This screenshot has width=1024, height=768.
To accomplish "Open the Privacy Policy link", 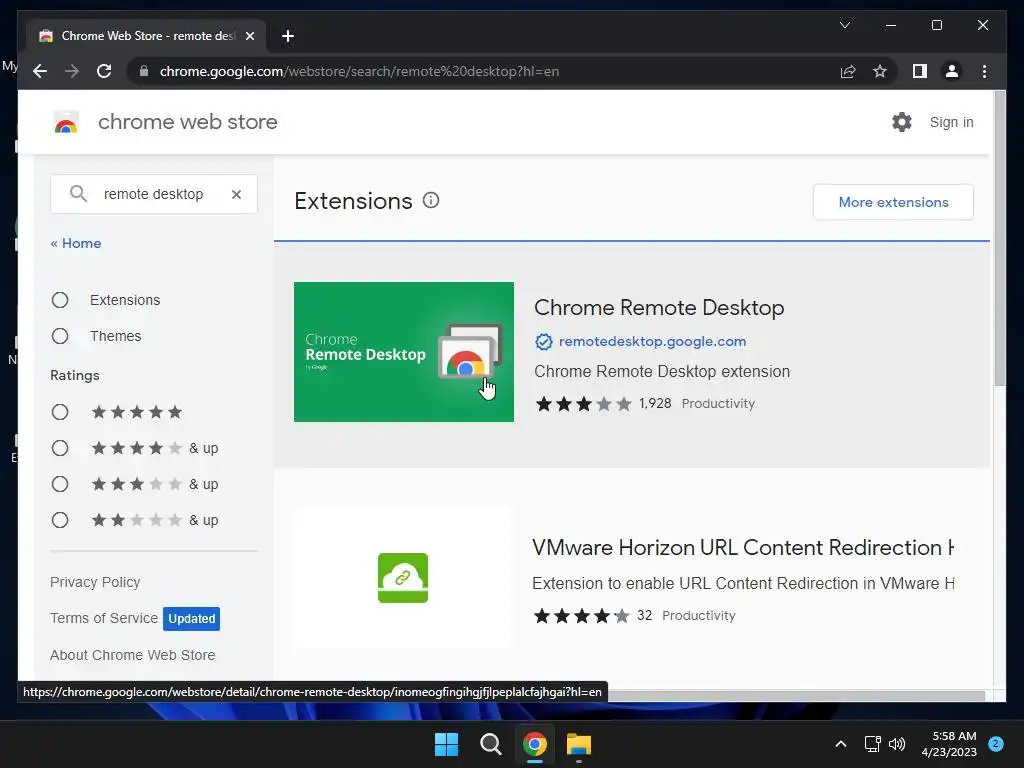I will [x=95, y=582].
